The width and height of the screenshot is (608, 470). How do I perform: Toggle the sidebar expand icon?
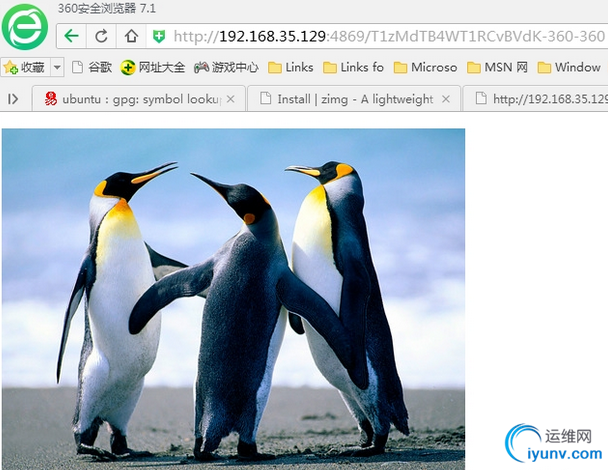13,99
